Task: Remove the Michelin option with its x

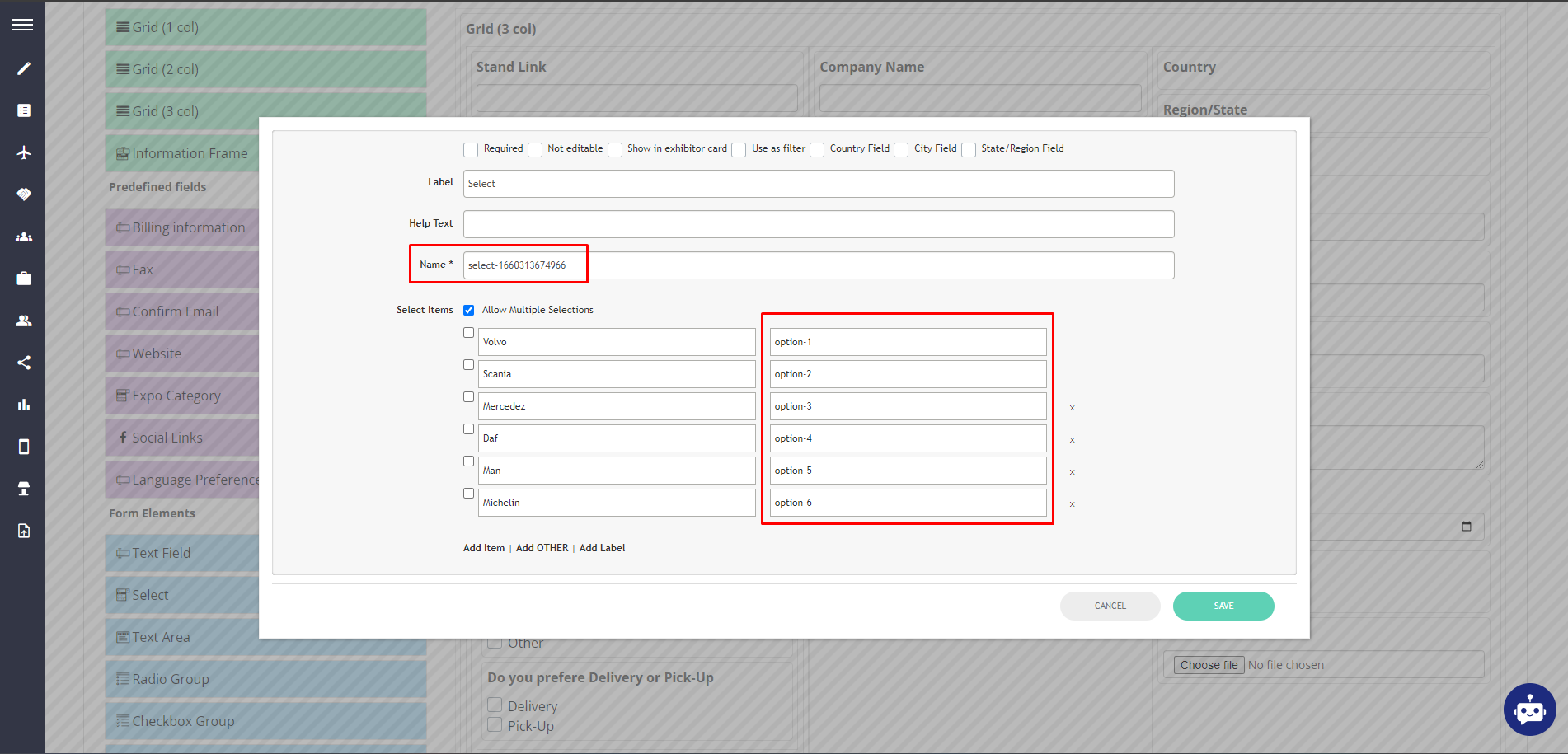Action: (1072, 504)
